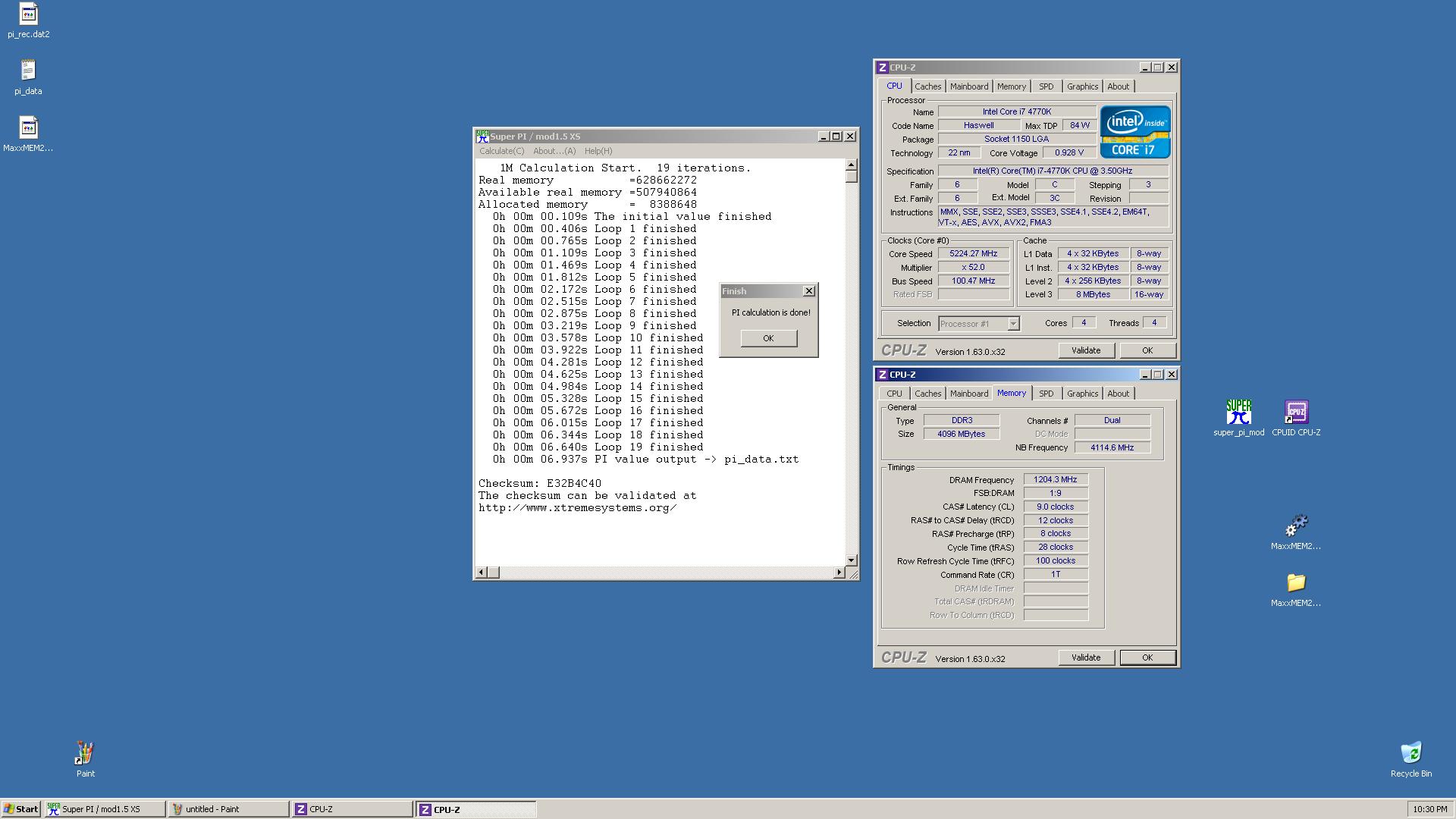This screenshot has width=1456, height=819.
Task: Expand the Processor #1 selection dropdown
Action: 1012,324
